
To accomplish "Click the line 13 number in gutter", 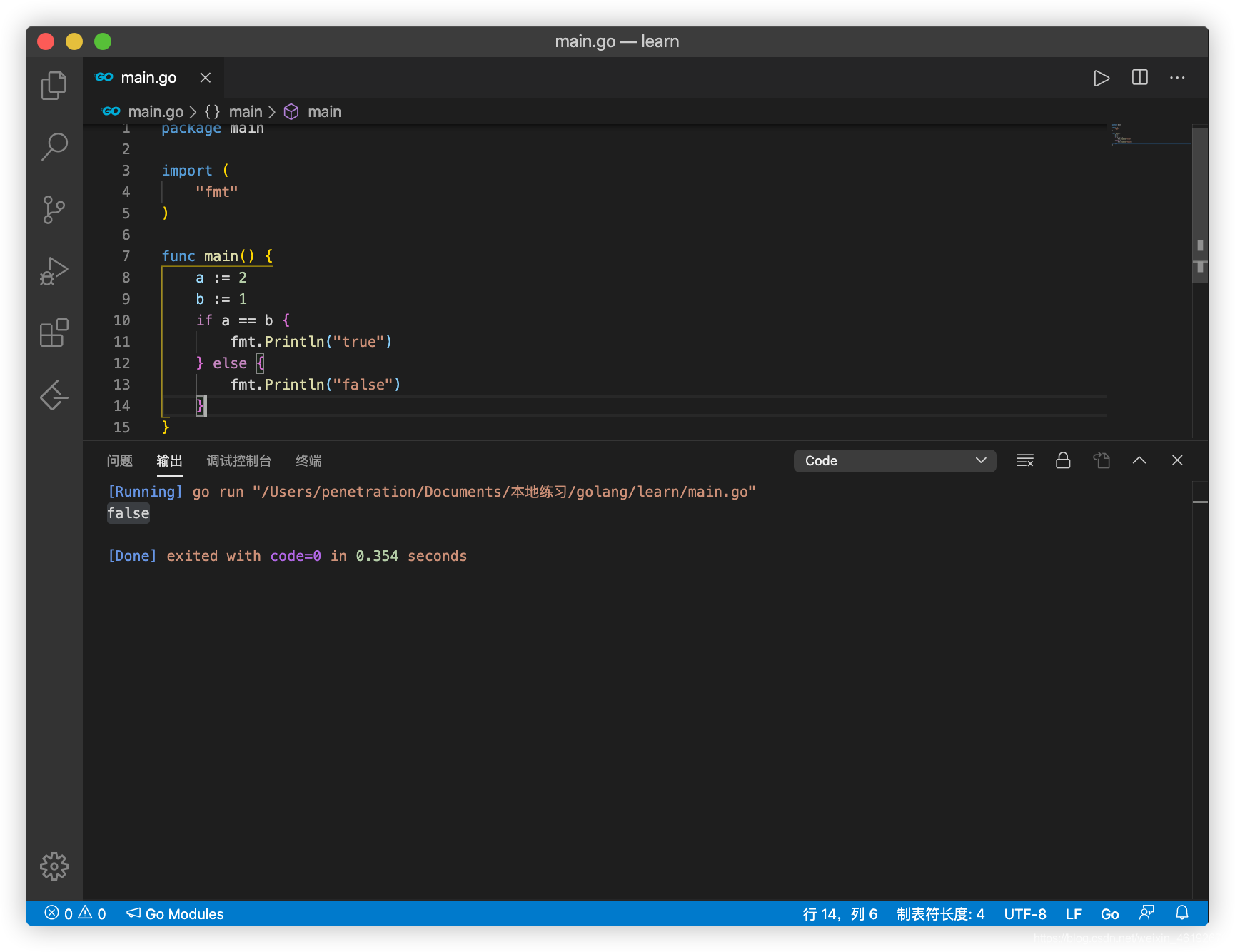I will (x=122, y=385).
